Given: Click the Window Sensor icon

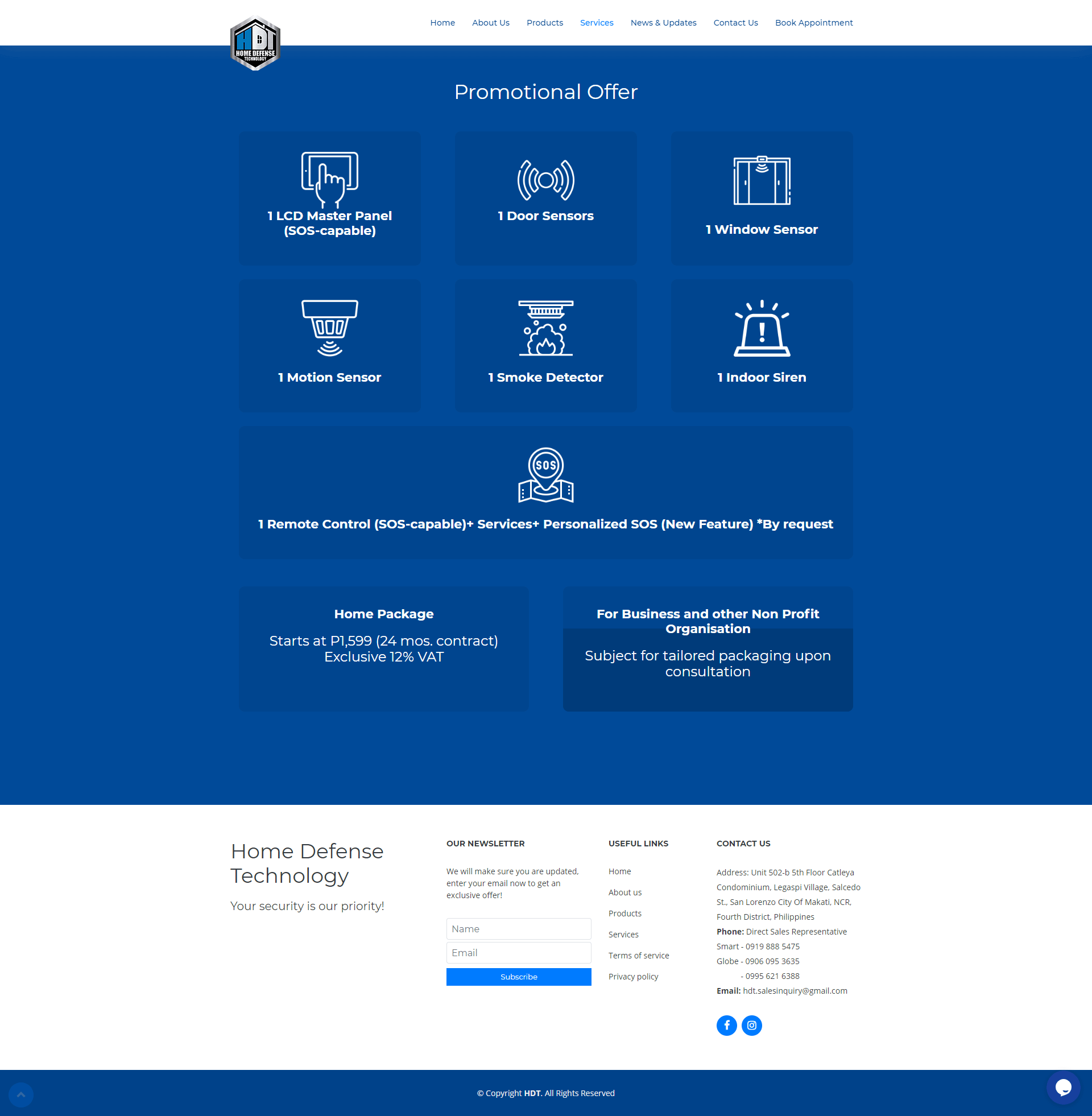Looking at the screenshot, I should [x=762, y=180].
